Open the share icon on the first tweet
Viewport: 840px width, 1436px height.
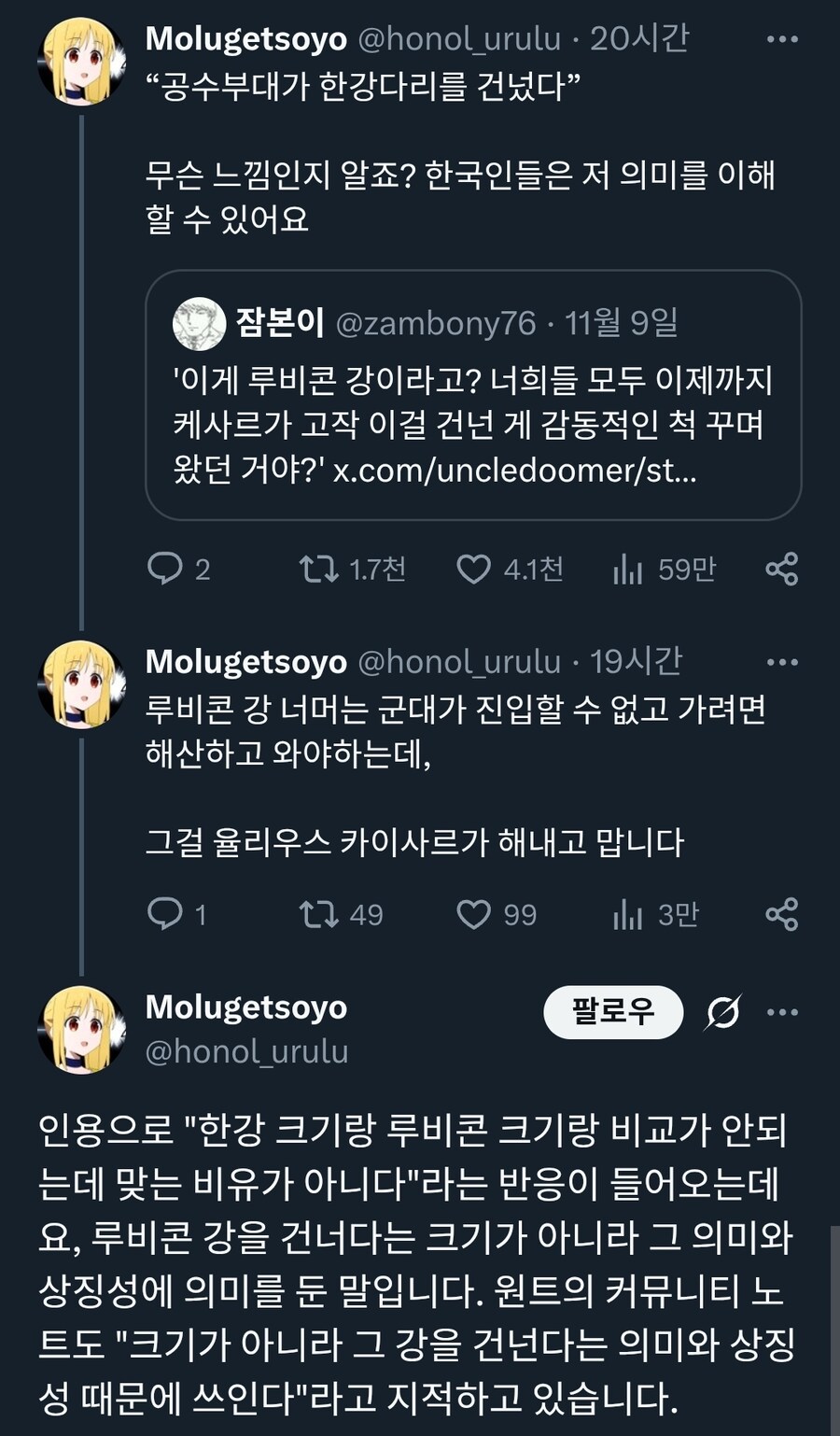(x=784, y=570)
